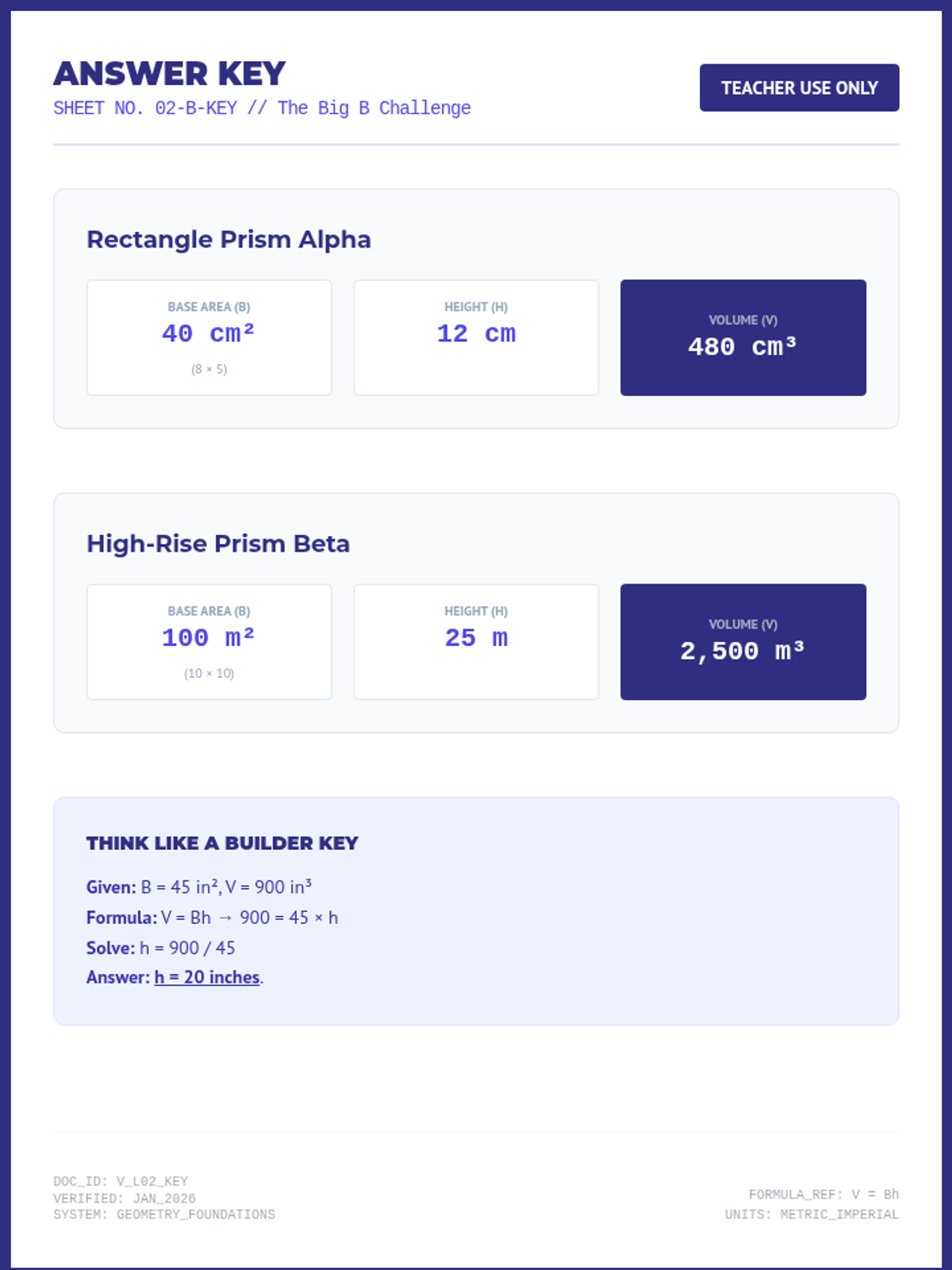Click the FORMULA_REF V = Bh footer text
The width and height of the screenshot is (952, 1270).
coord(823,1194)
